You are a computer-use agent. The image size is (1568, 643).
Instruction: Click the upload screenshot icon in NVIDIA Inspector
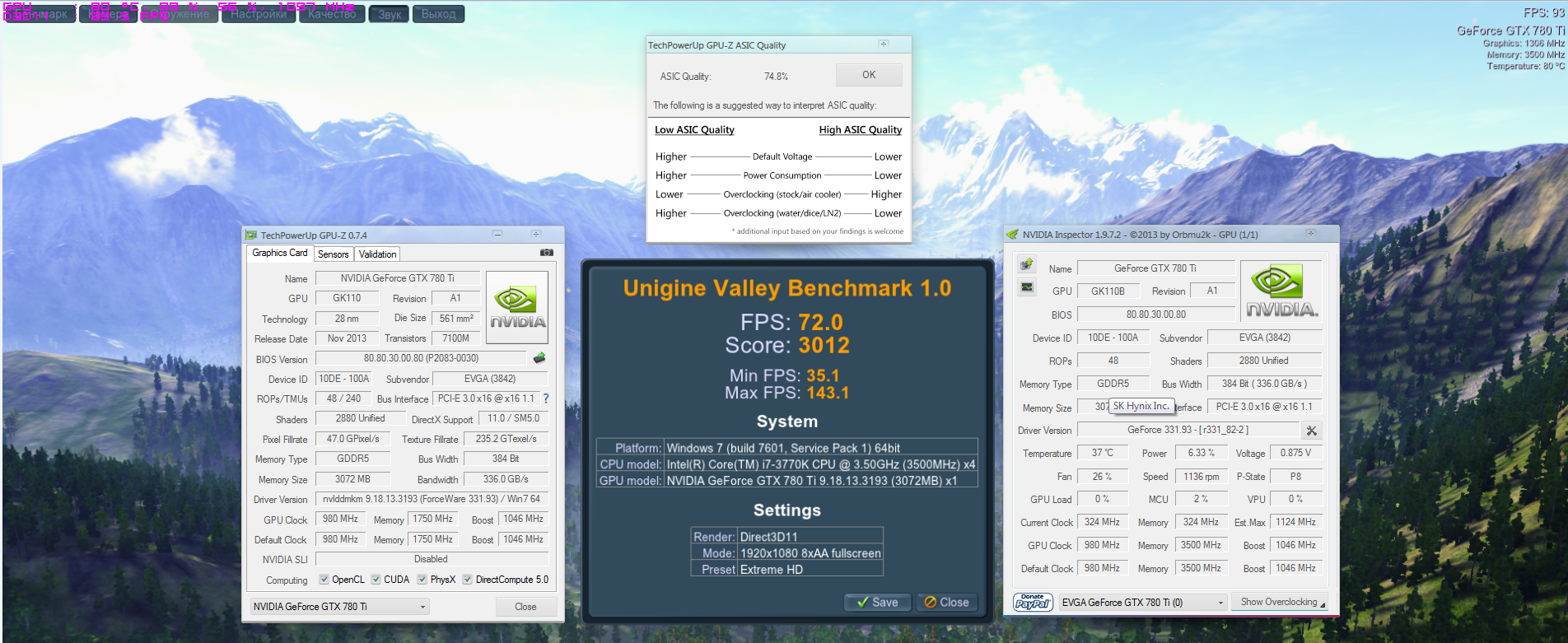click(1027, 264)
